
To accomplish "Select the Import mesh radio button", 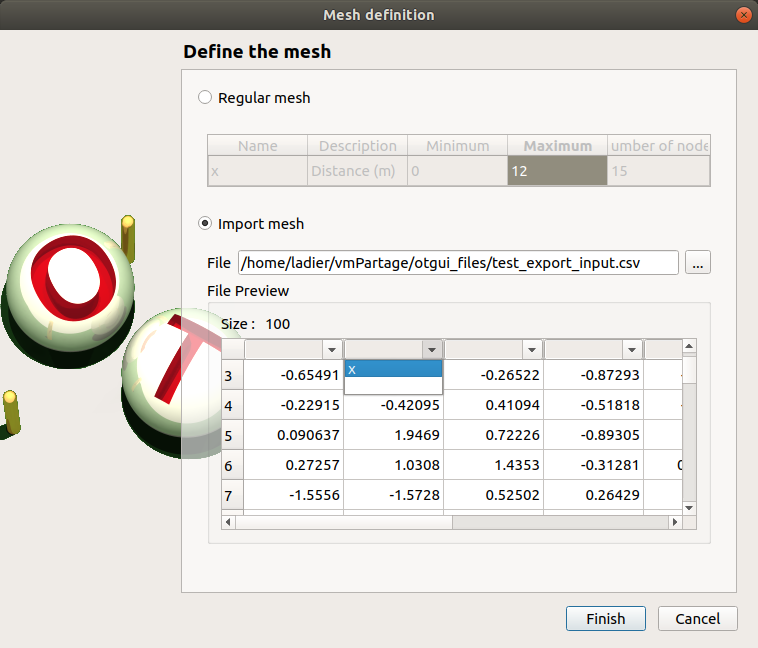I will pos(205,224).
